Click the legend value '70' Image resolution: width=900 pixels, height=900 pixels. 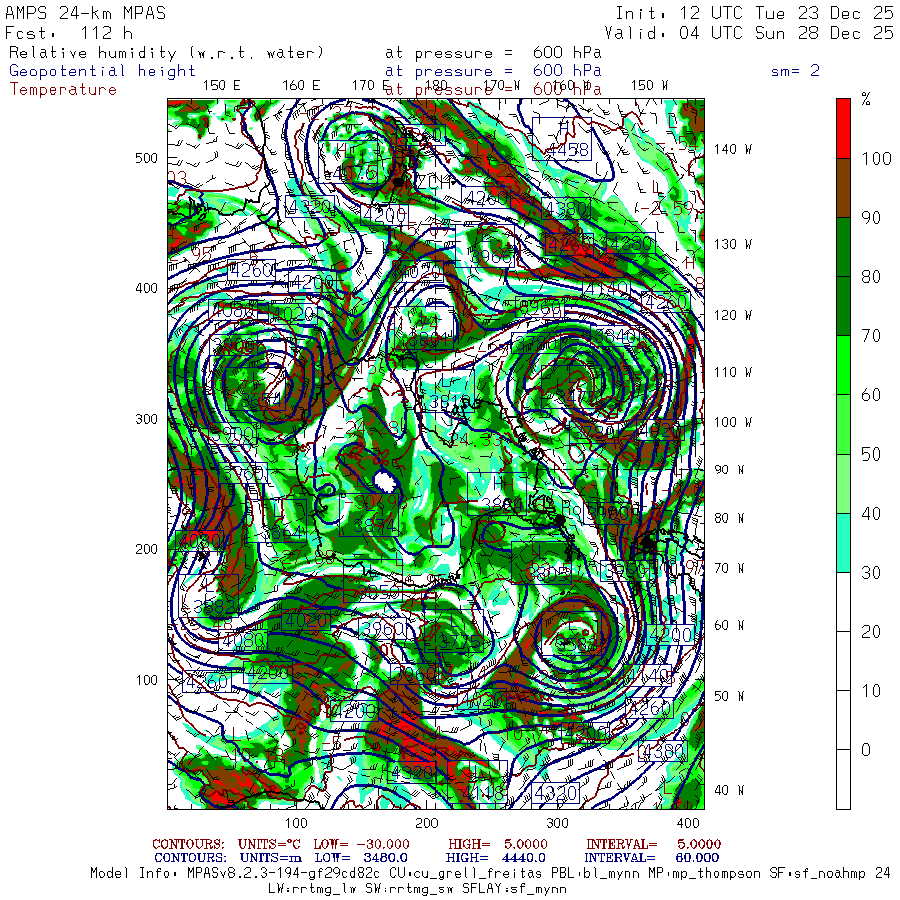871,336
